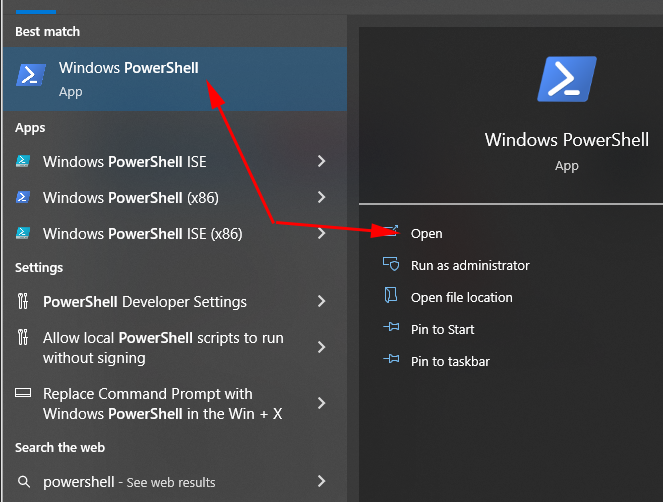This screenshot has width=663, height=502.
Task: Select the Windows PowerShell best match result
Action: point(175,79)
